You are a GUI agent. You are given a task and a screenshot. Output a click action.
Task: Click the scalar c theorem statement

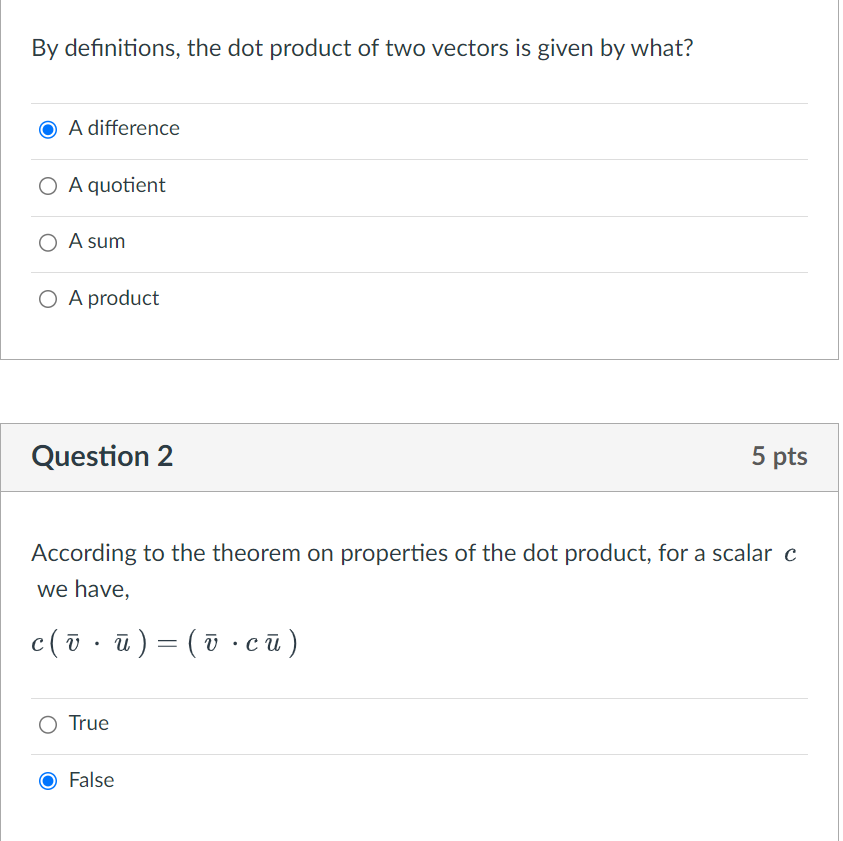413,570
